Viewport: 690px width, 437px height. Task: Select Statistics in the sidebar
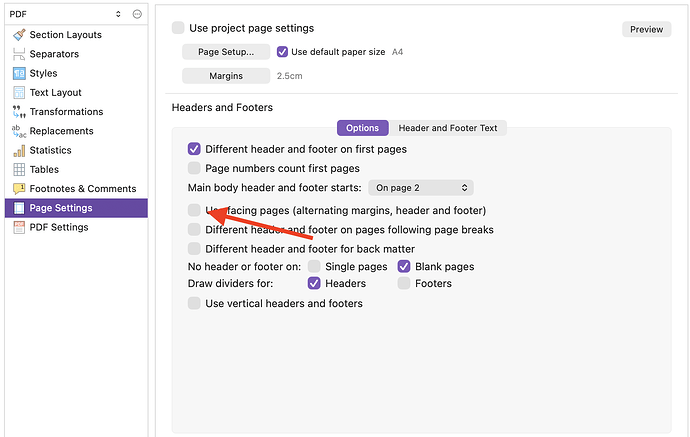tap(76, 151)
